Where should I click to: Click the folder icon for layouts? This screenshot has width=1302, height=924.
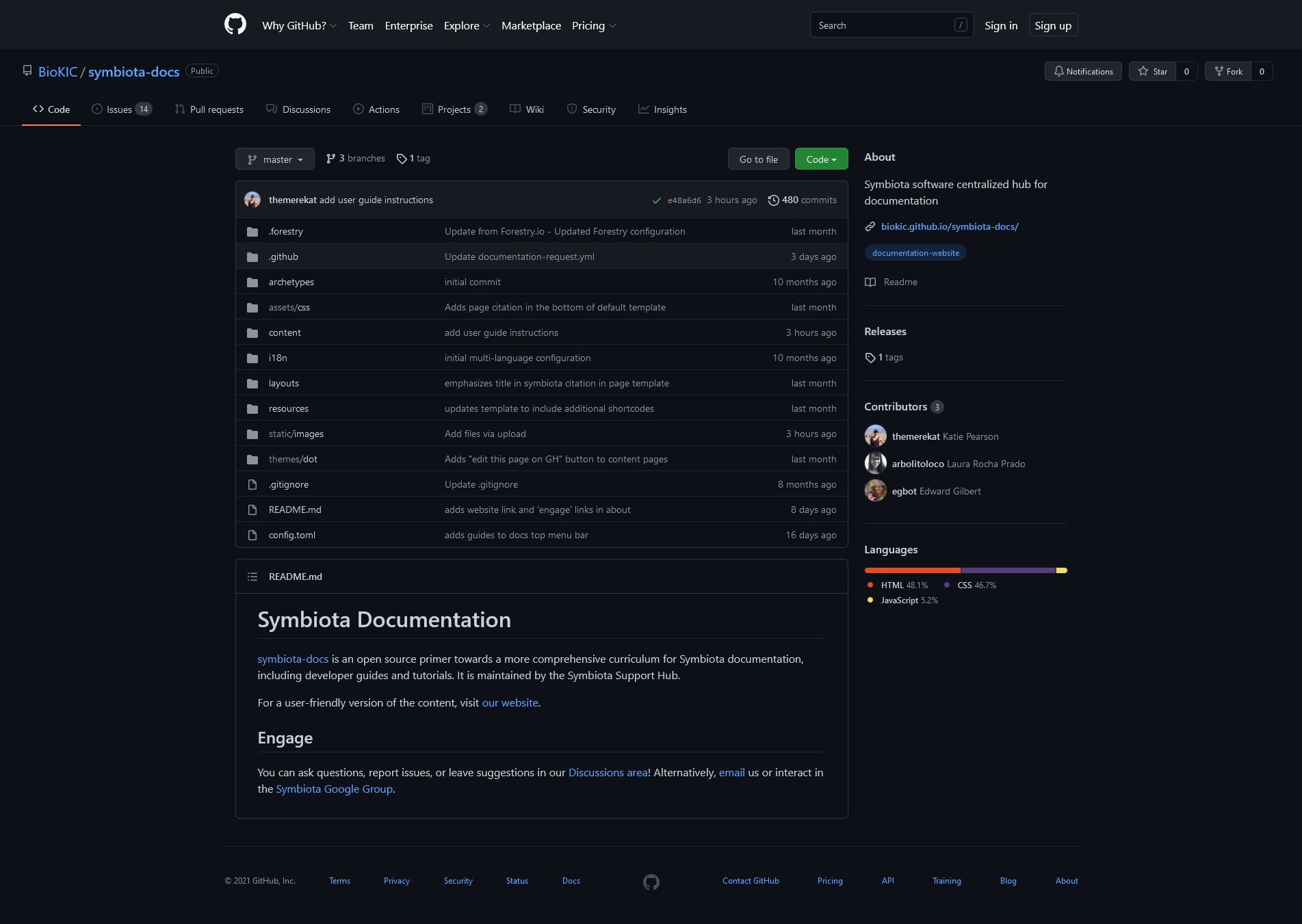(x=252, y=383)
